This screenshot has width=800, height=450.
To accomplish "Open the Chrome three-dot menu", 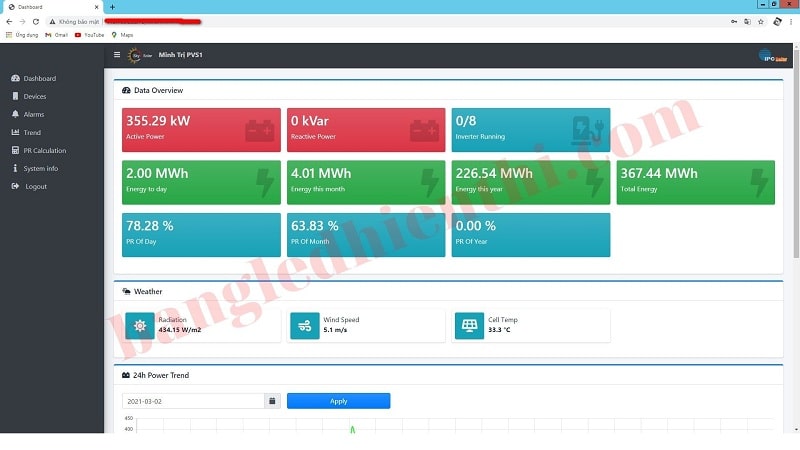I will [x=791, y=21].
